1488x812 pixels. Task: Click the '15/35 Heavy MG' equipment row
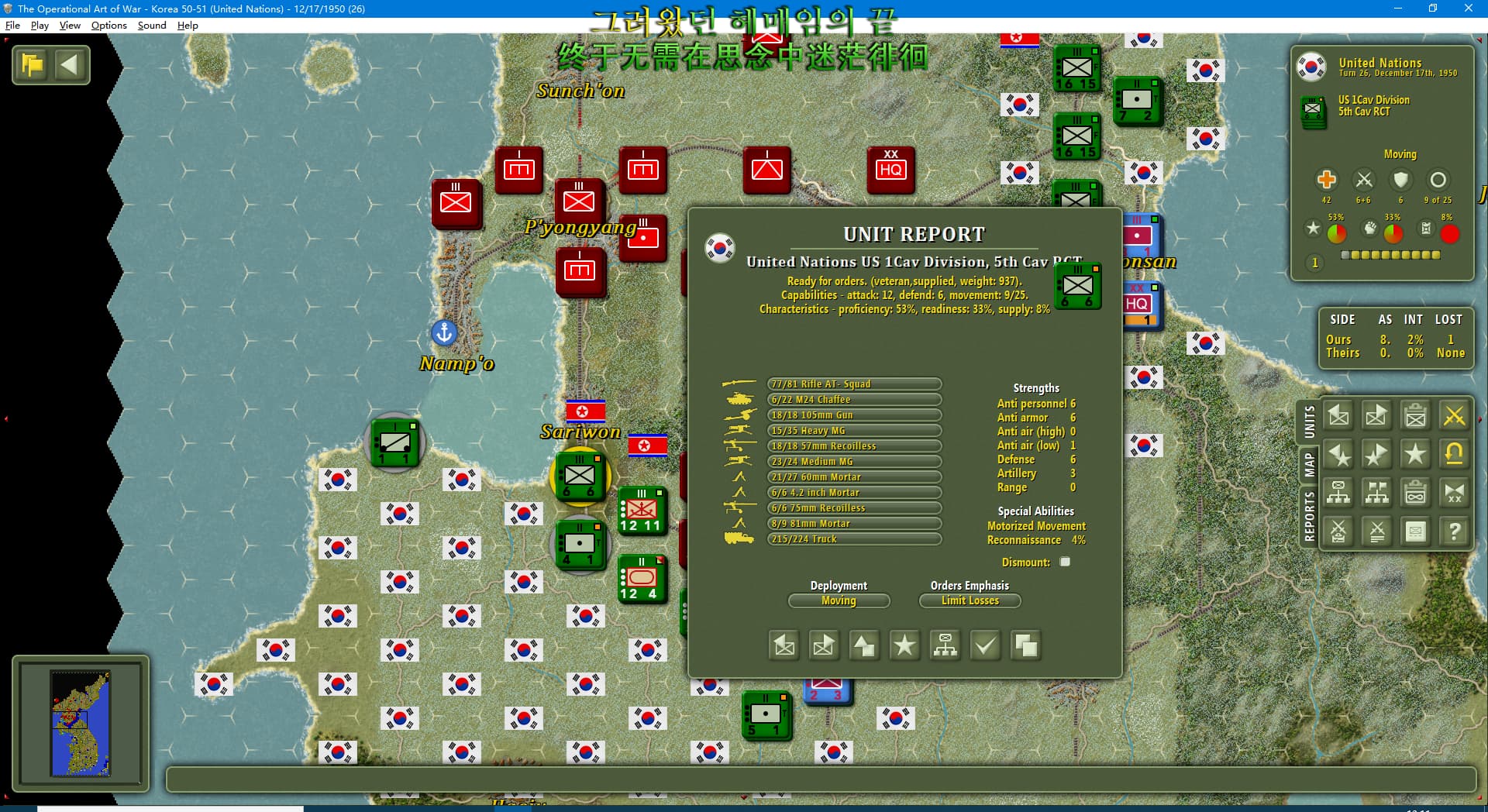click(x=854, y=430)
